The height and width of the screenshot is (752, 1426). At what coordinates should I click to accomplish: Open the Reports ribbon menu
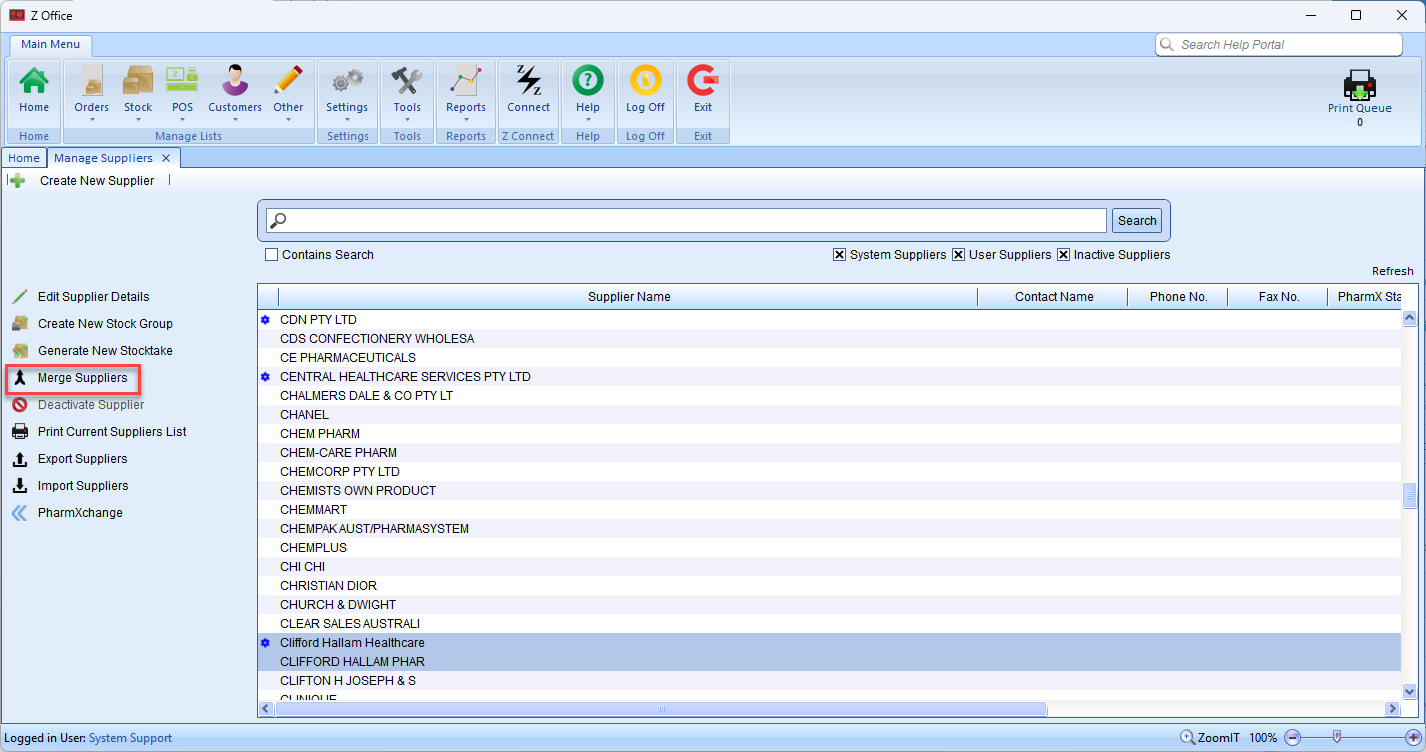tap(466, 92)
